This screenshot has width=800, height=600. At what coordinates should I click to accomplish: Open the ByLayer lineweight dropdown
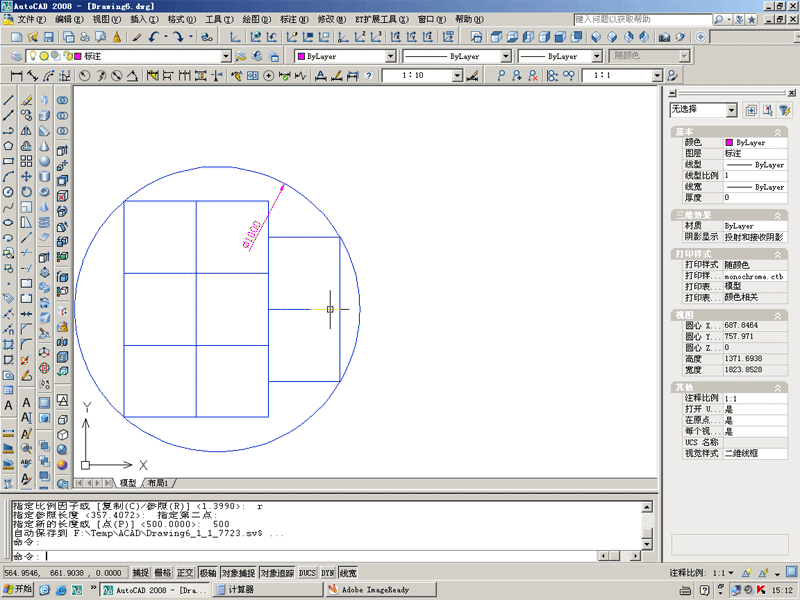click(597, 56)
